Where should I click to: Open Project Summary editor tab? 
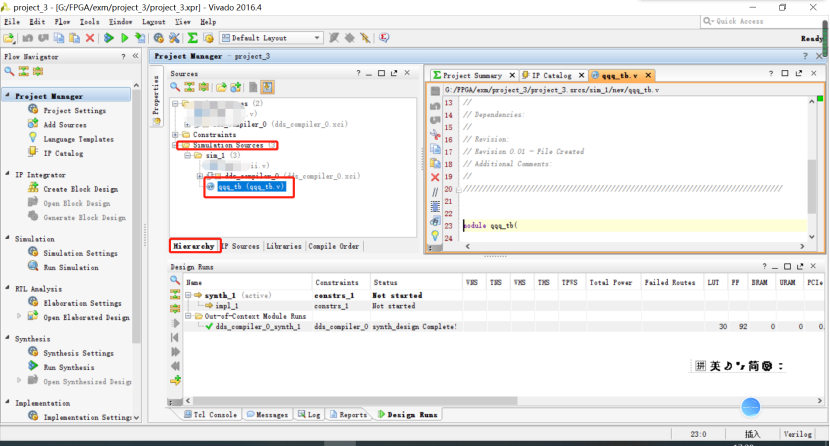point(472,75)
